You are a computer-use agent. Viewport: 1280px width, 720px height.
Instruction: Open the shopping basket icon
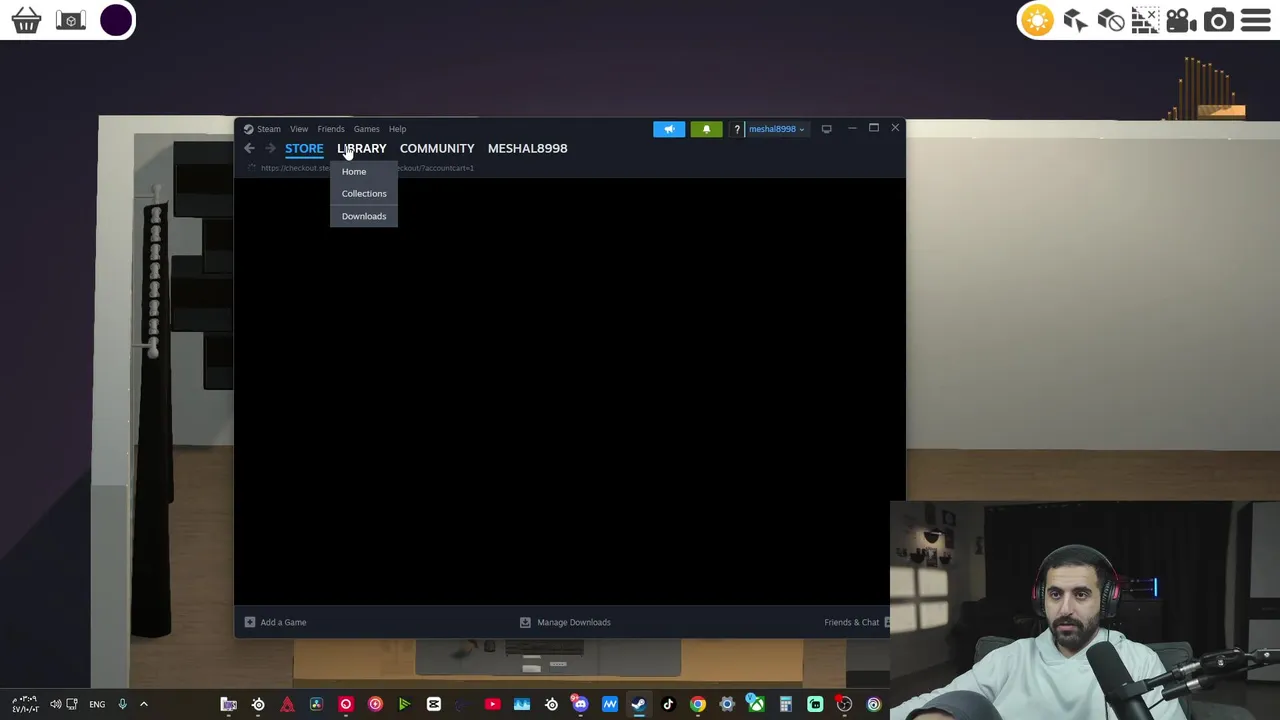(x=26, y=20)
